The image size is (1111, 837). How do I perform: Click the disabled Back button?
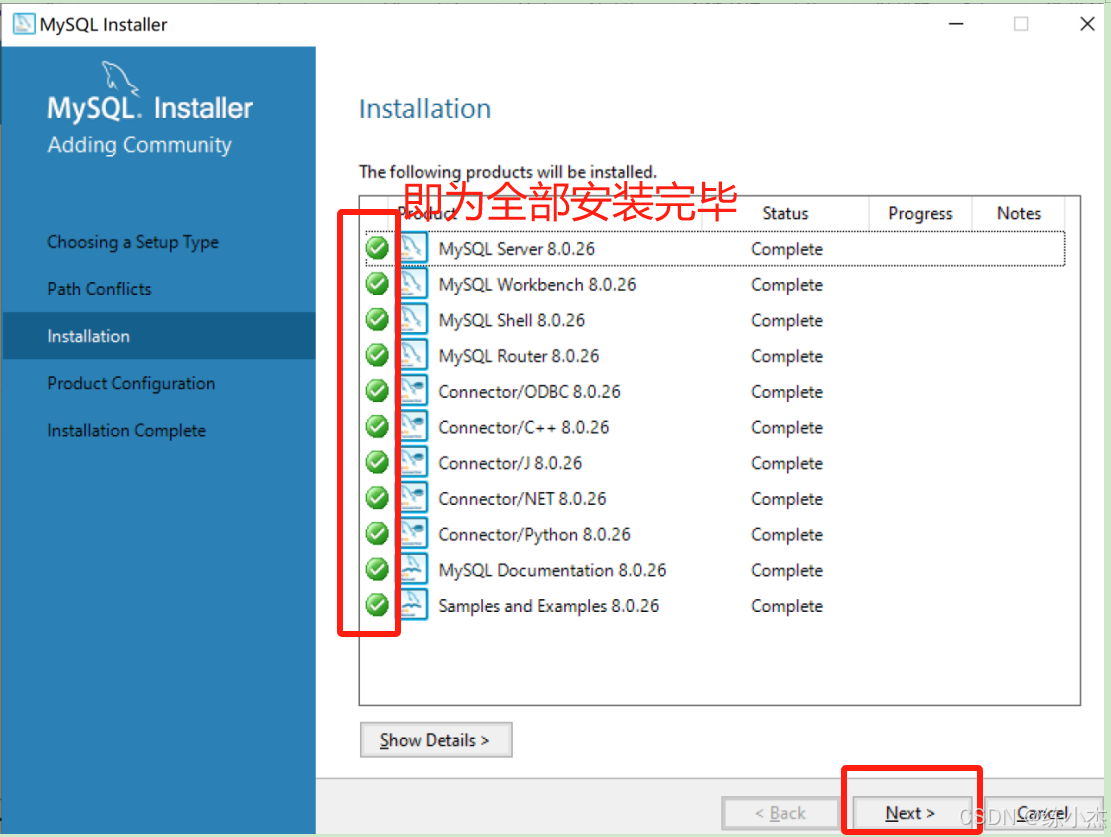[780, 813]
